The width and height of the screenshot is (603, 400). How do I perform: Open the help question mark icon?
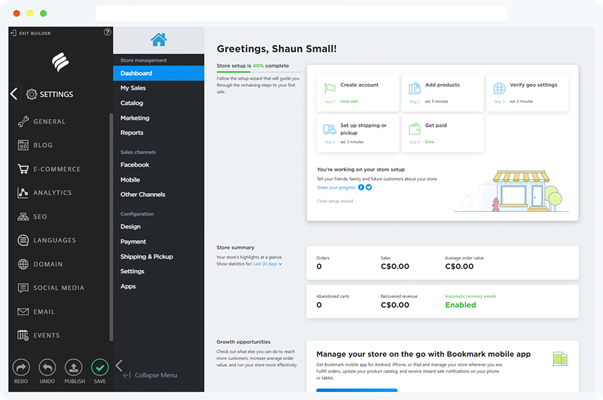pyautogui.click(x=107, y=32)
